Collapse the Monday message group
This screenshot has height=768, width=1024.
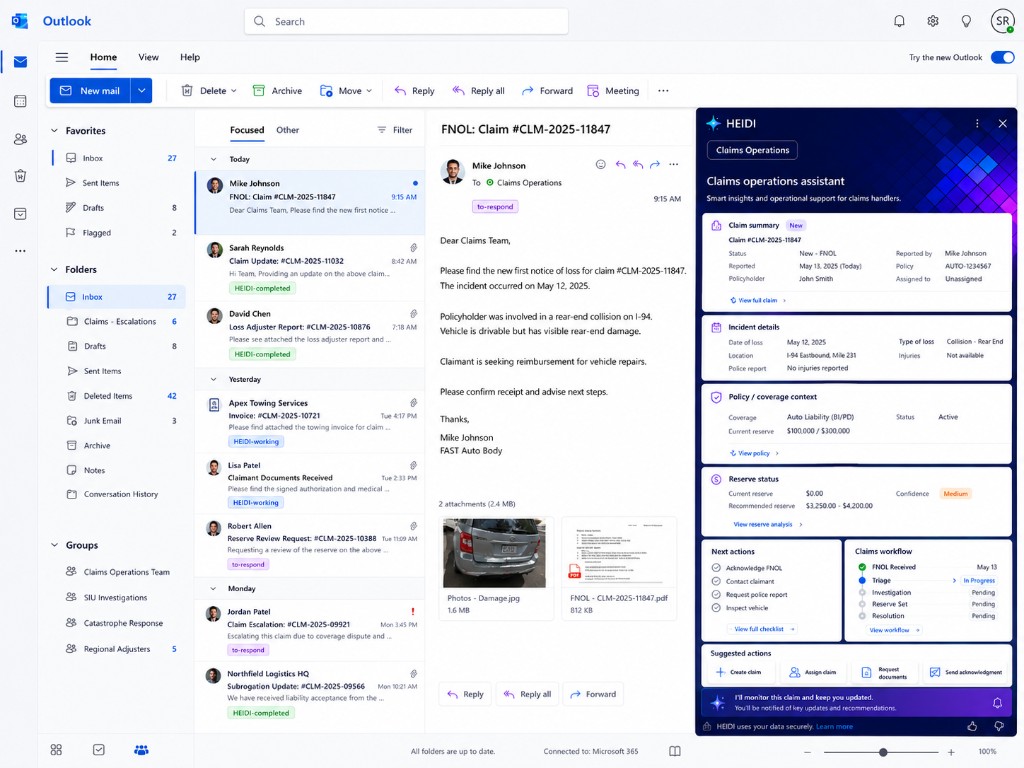[213, 588]
